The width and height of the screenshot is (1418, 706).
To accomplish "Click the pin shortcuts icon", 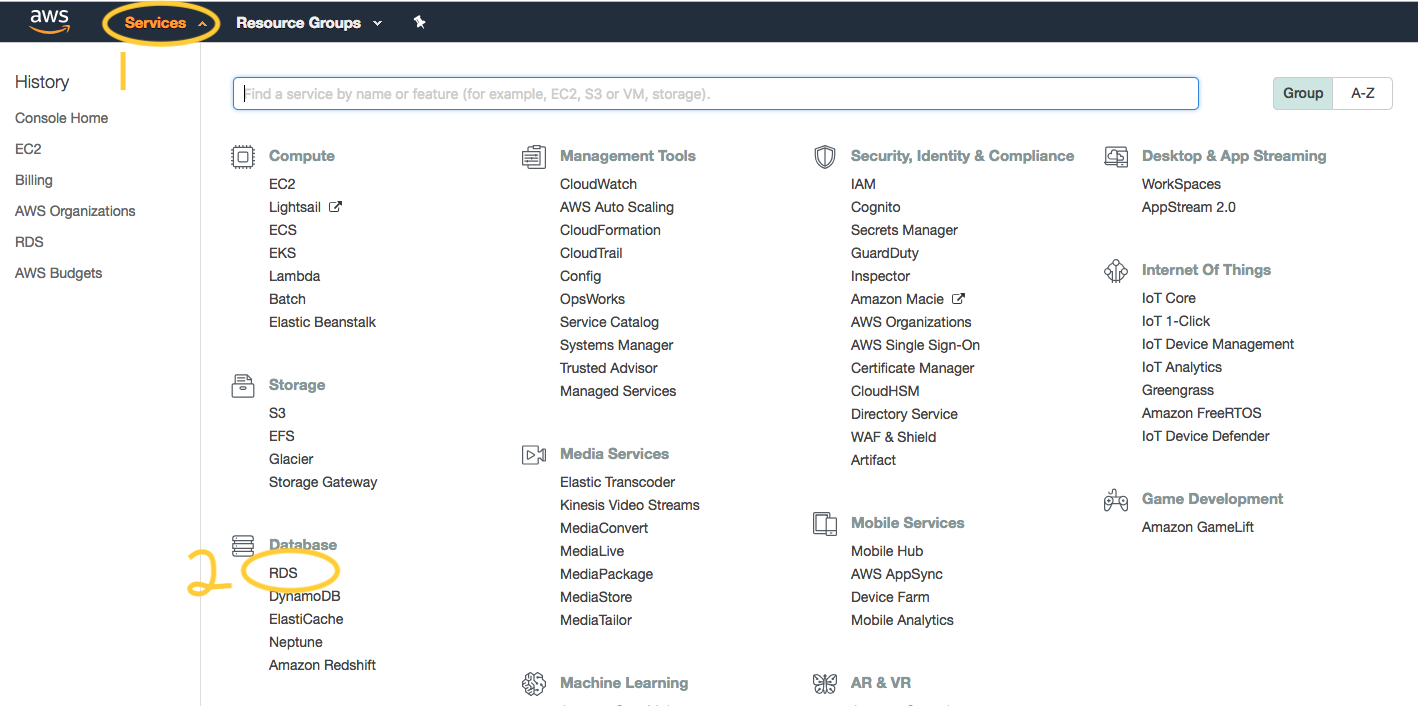I will click(420, 22).
